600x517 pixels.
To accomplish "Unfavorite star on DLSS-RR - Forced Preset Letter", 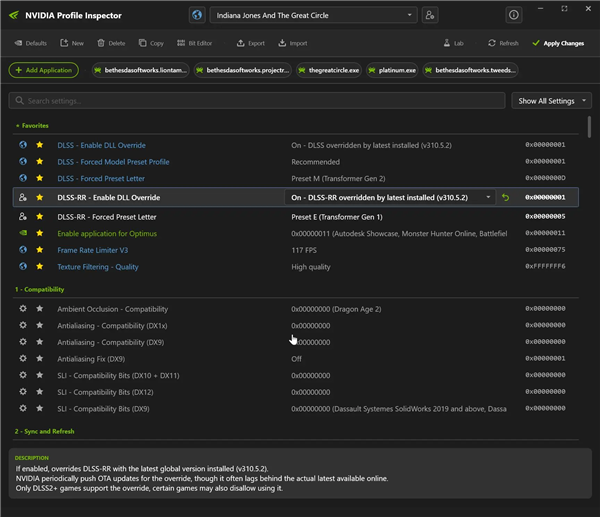I will (x=39, y=217).
